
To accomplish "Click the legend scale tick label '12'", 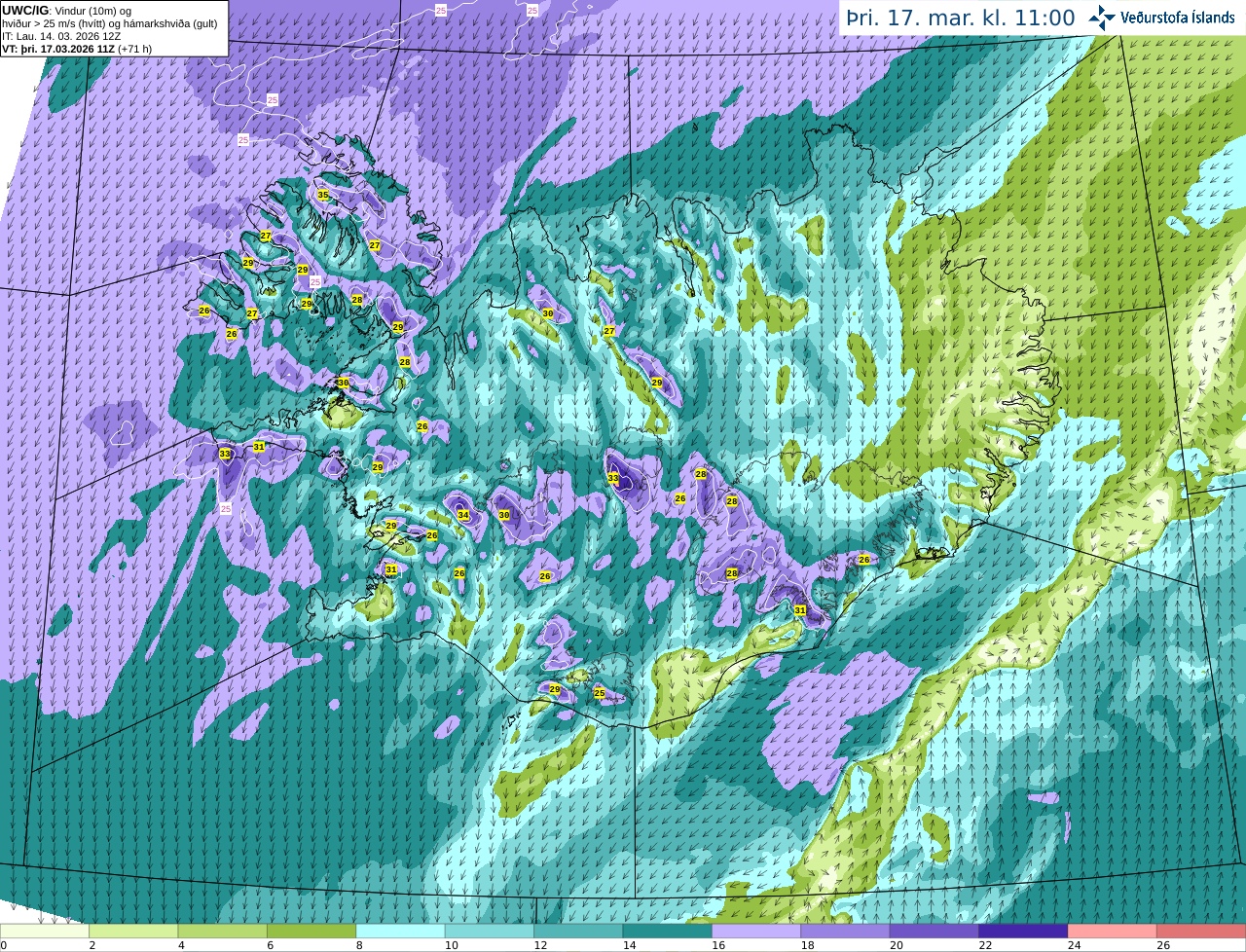I will (540, 945).
